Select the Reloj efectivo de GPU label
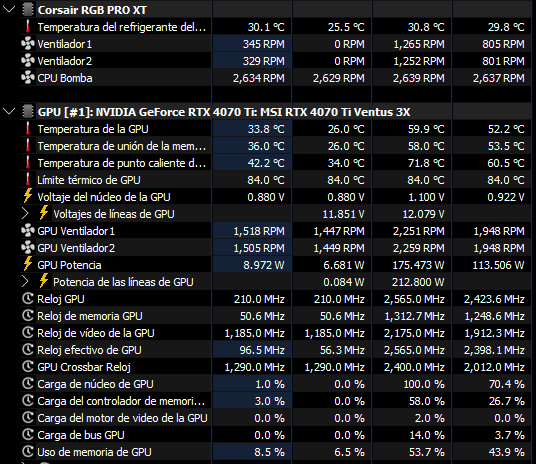 89,350
